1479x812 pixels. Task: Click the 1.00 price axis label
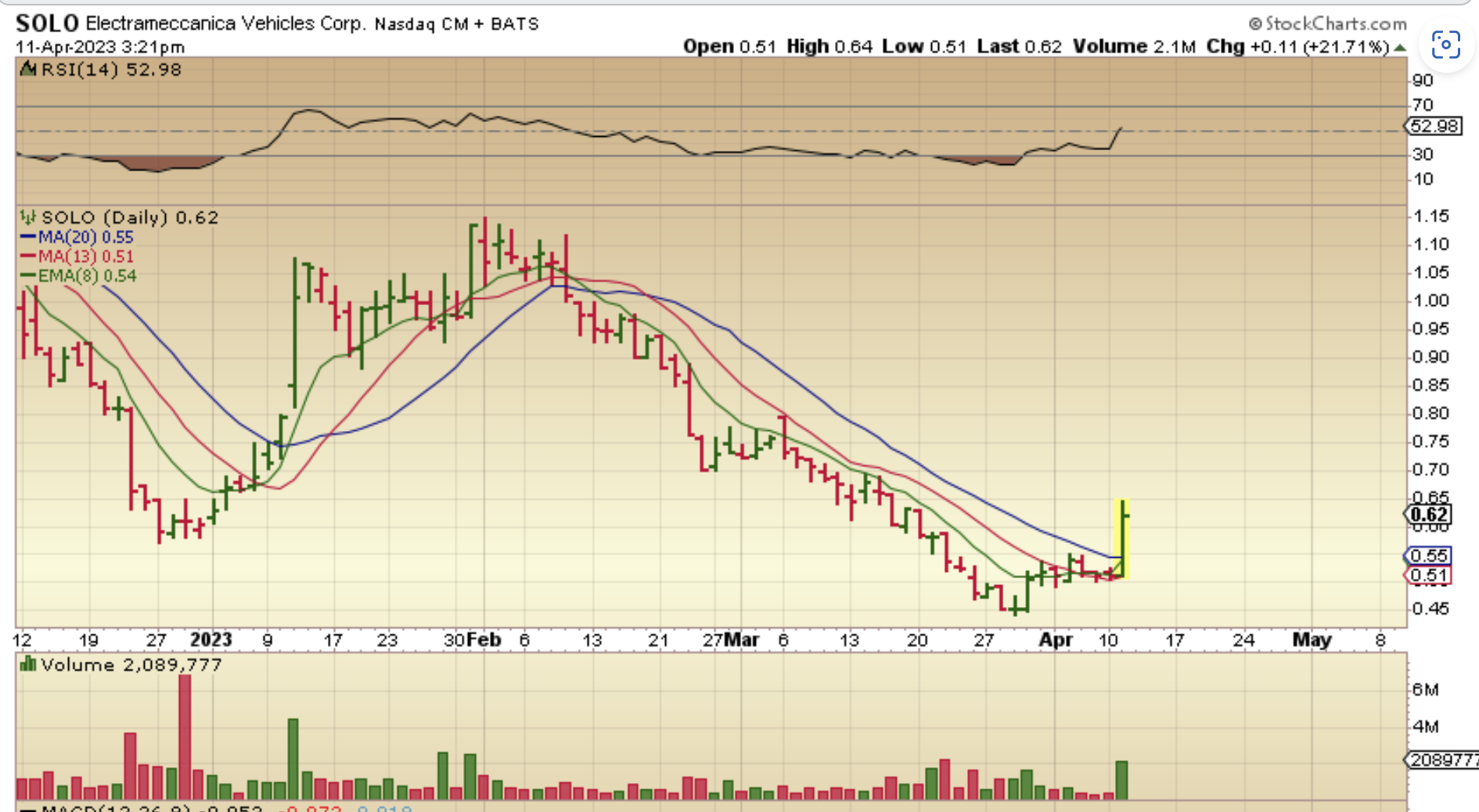(1431, 300)
